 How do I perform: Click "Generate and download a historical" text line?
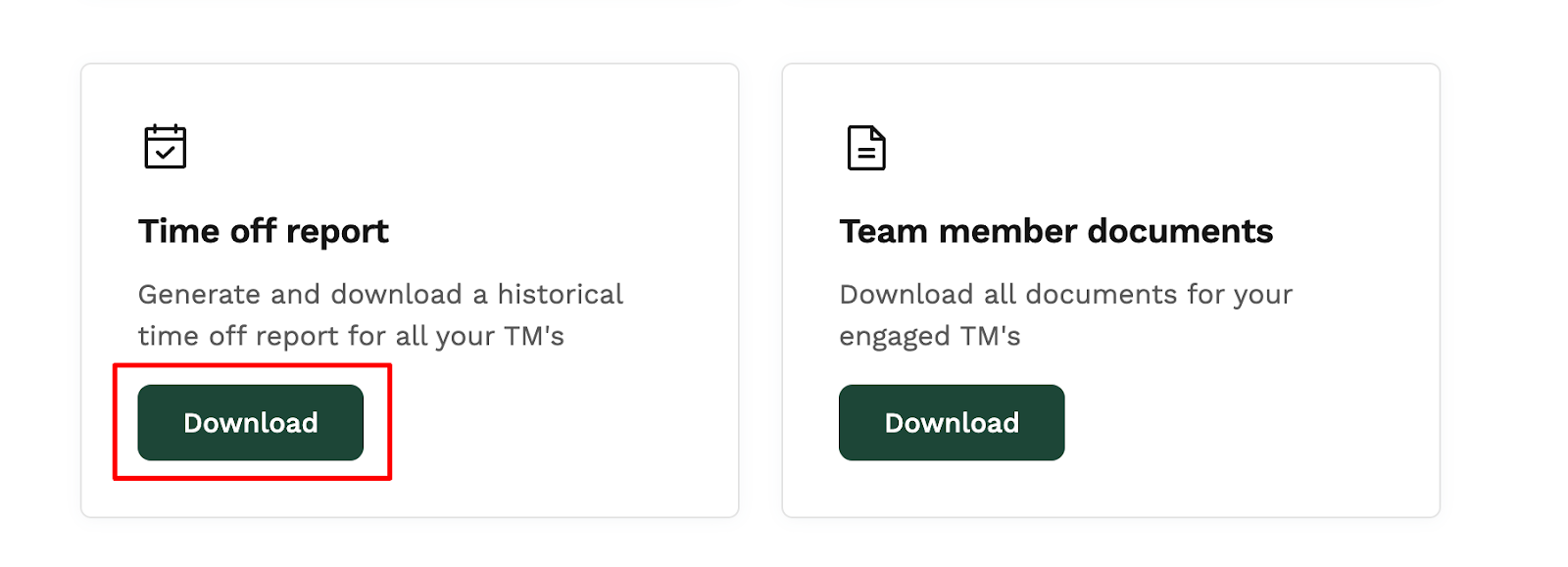click(380, 294)
